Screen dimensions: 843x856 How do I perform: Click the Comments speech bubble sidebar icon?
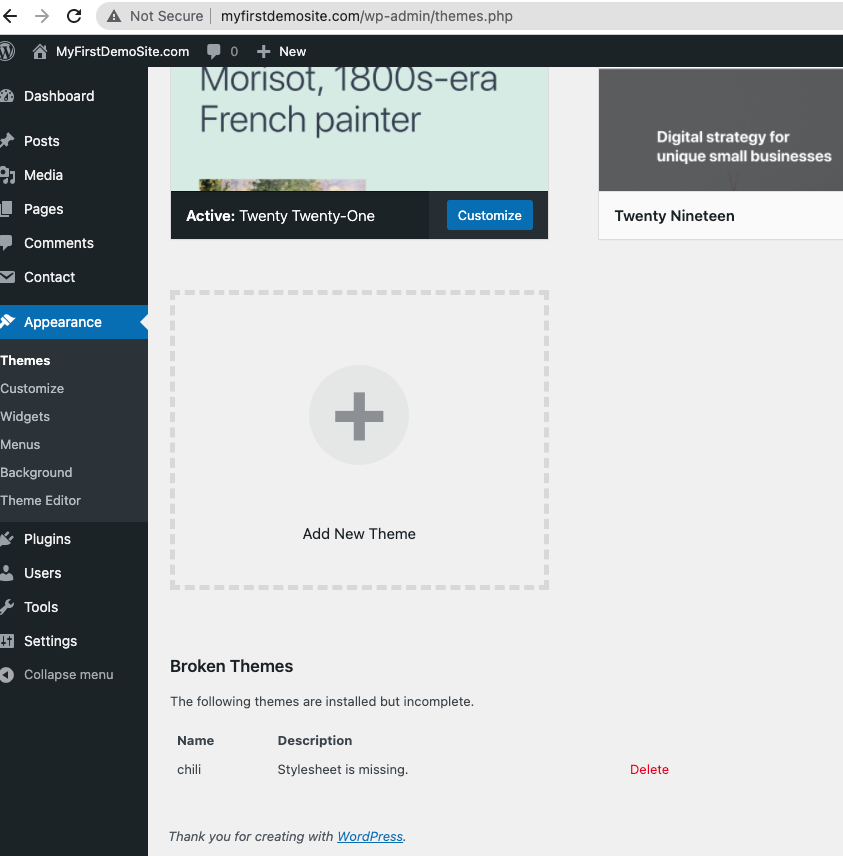coord(7,243)
